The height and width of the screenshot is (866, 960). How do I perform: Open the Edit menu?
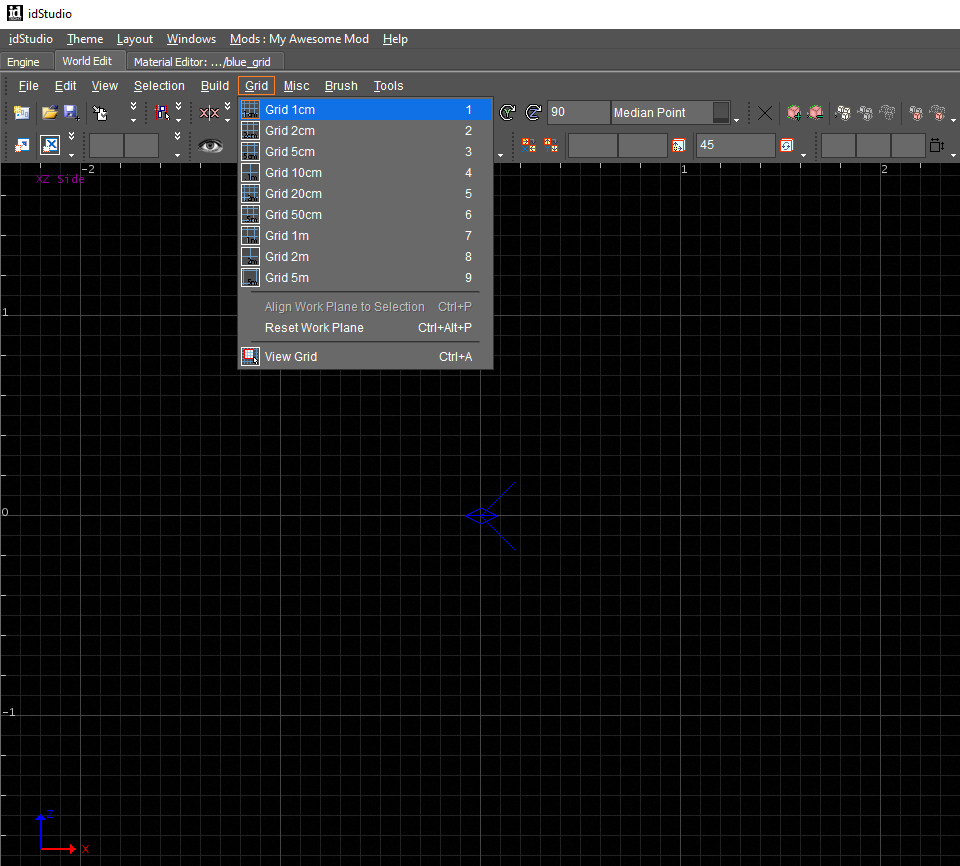click(66, 86)
